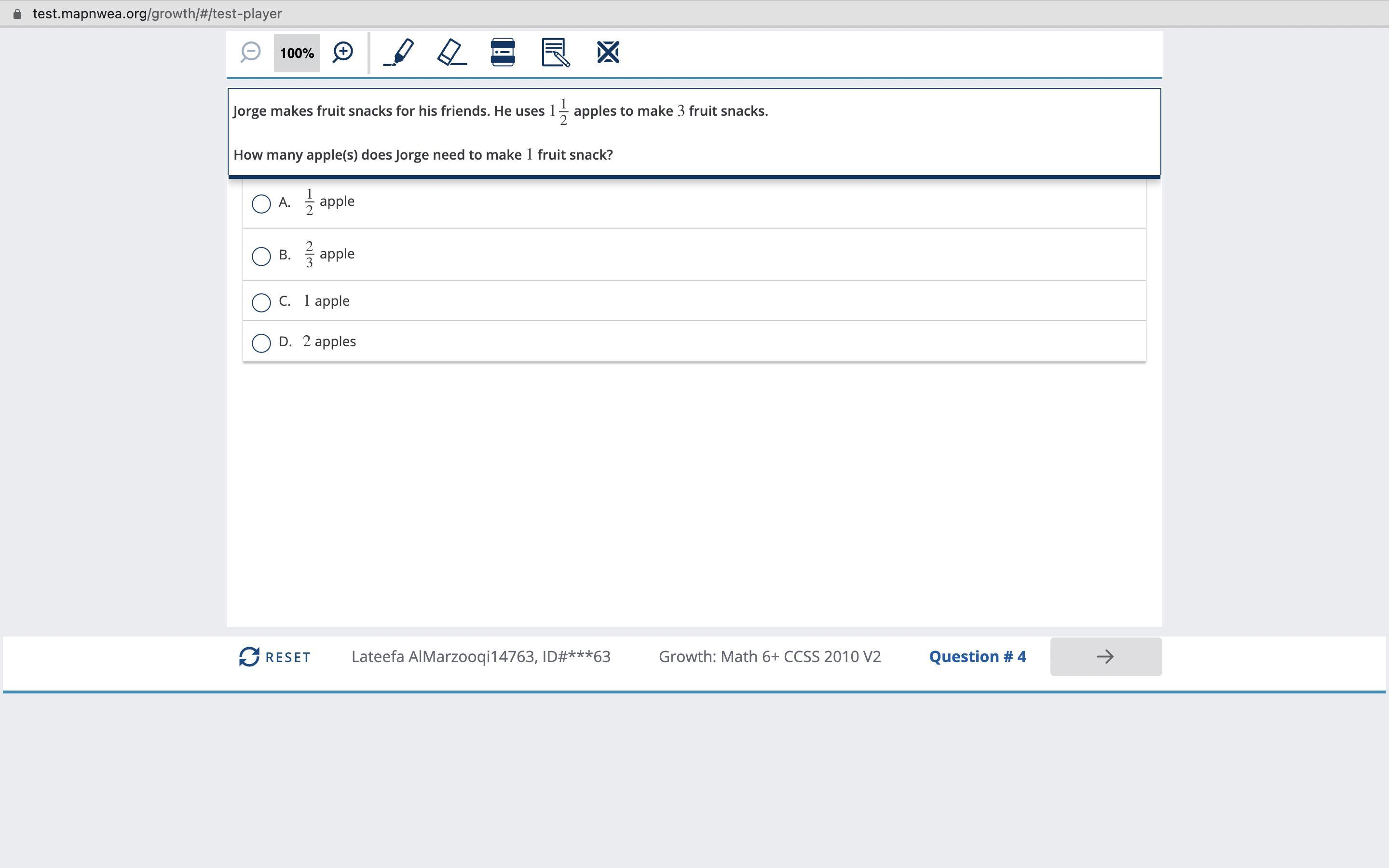
Task: Click the zoom in magnifier icon
Action: pos(342,52)
